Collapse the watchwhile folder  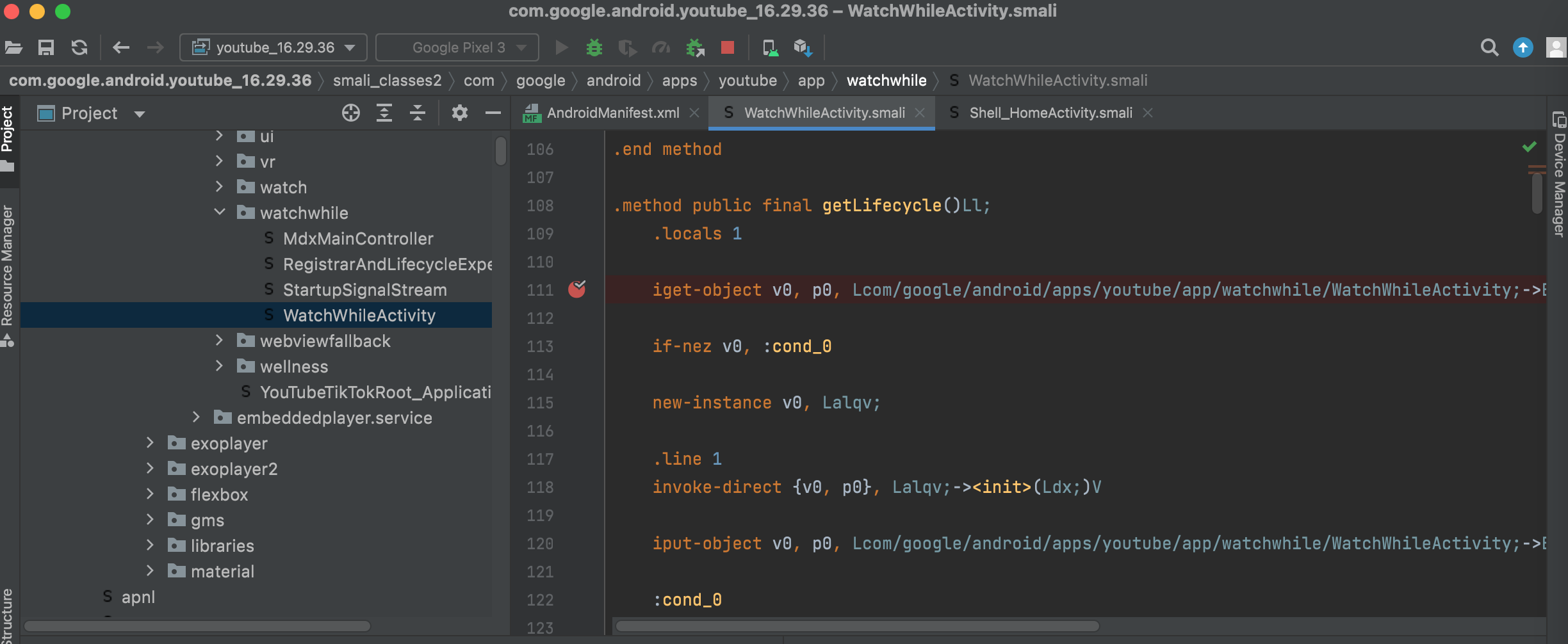(x=219, y=212)
